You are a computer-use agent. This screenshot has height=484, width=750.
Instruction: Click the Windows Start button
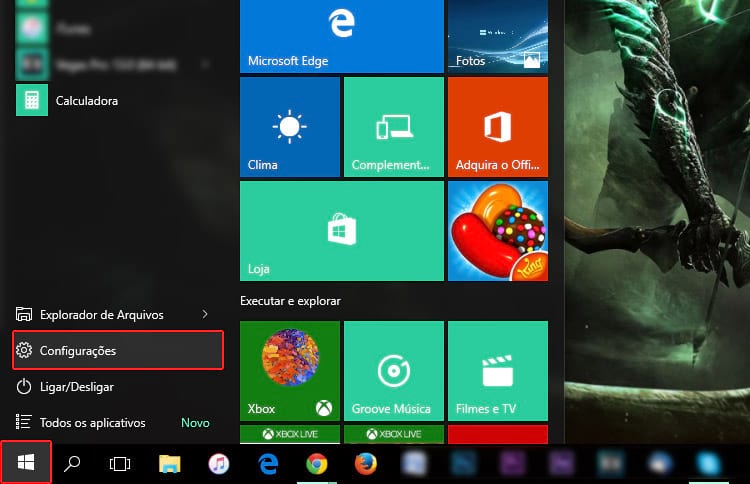pyautogui.click(x=26, y=463)
